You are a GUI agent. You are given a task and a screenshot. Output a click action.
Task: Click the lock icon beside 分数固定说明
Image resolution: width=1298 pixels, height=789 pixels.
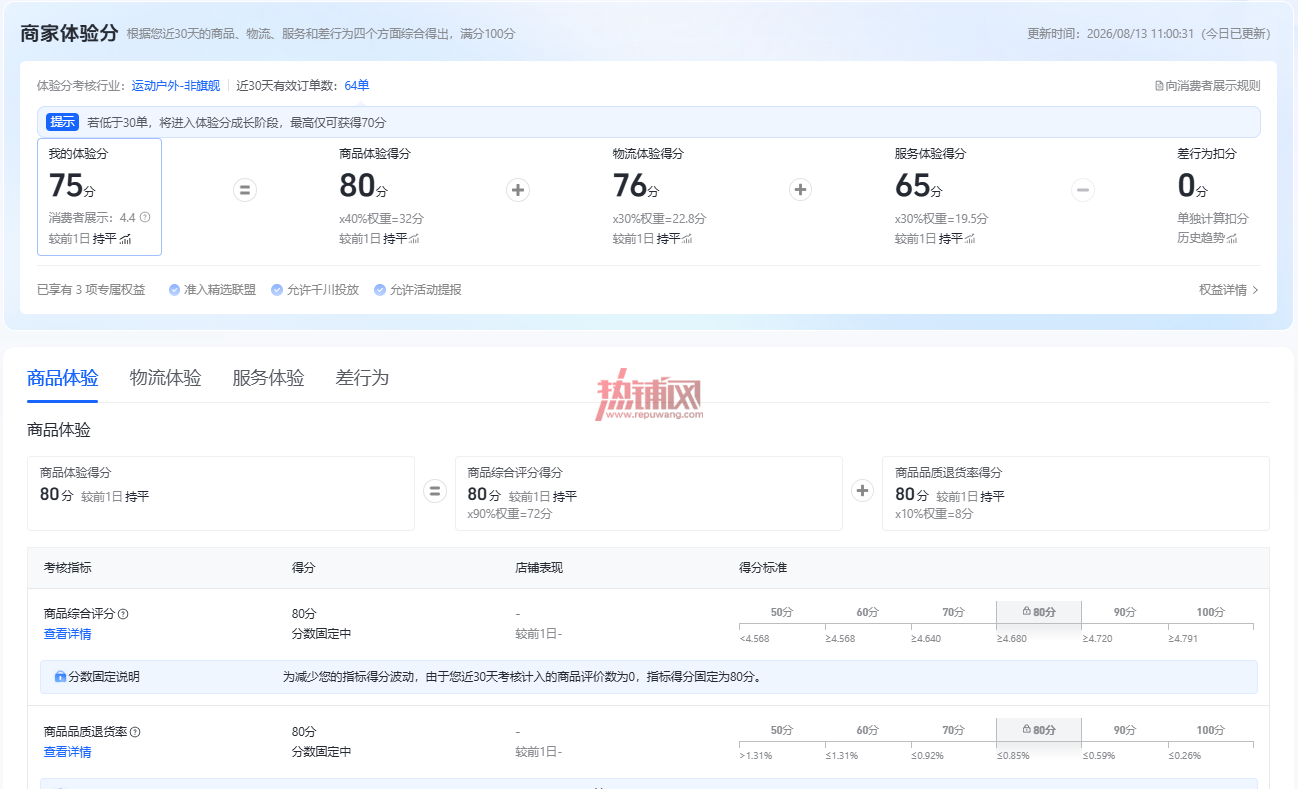(60, 677)
